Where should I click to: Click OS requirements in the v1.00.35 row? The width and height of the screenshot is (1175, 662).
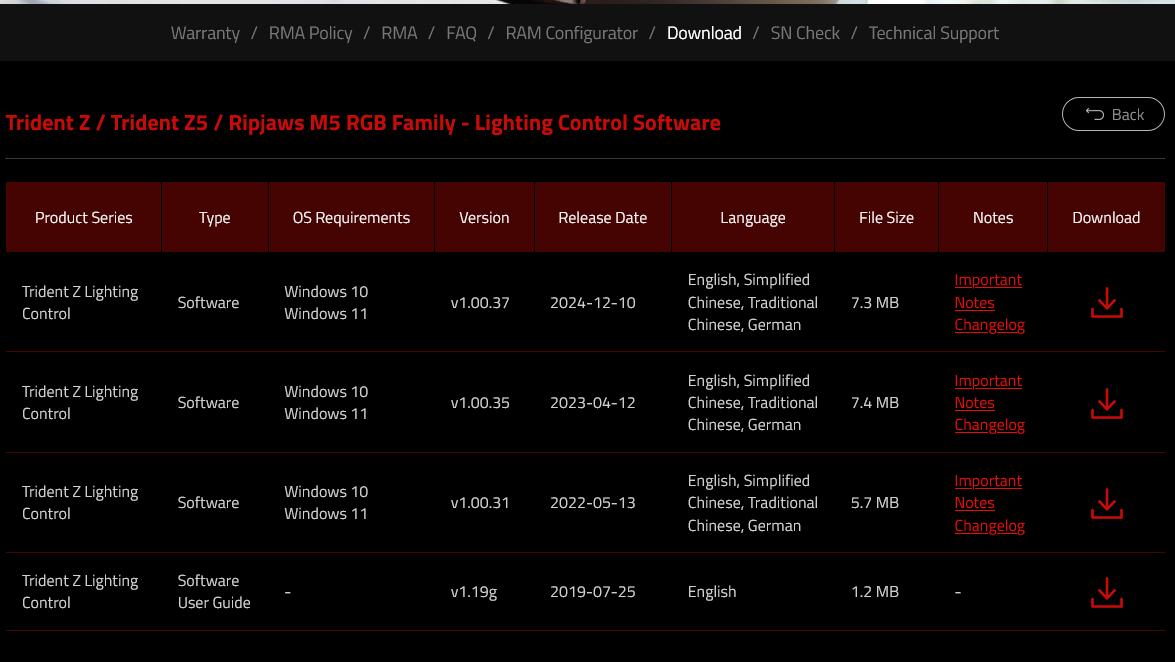click(326, 403)
